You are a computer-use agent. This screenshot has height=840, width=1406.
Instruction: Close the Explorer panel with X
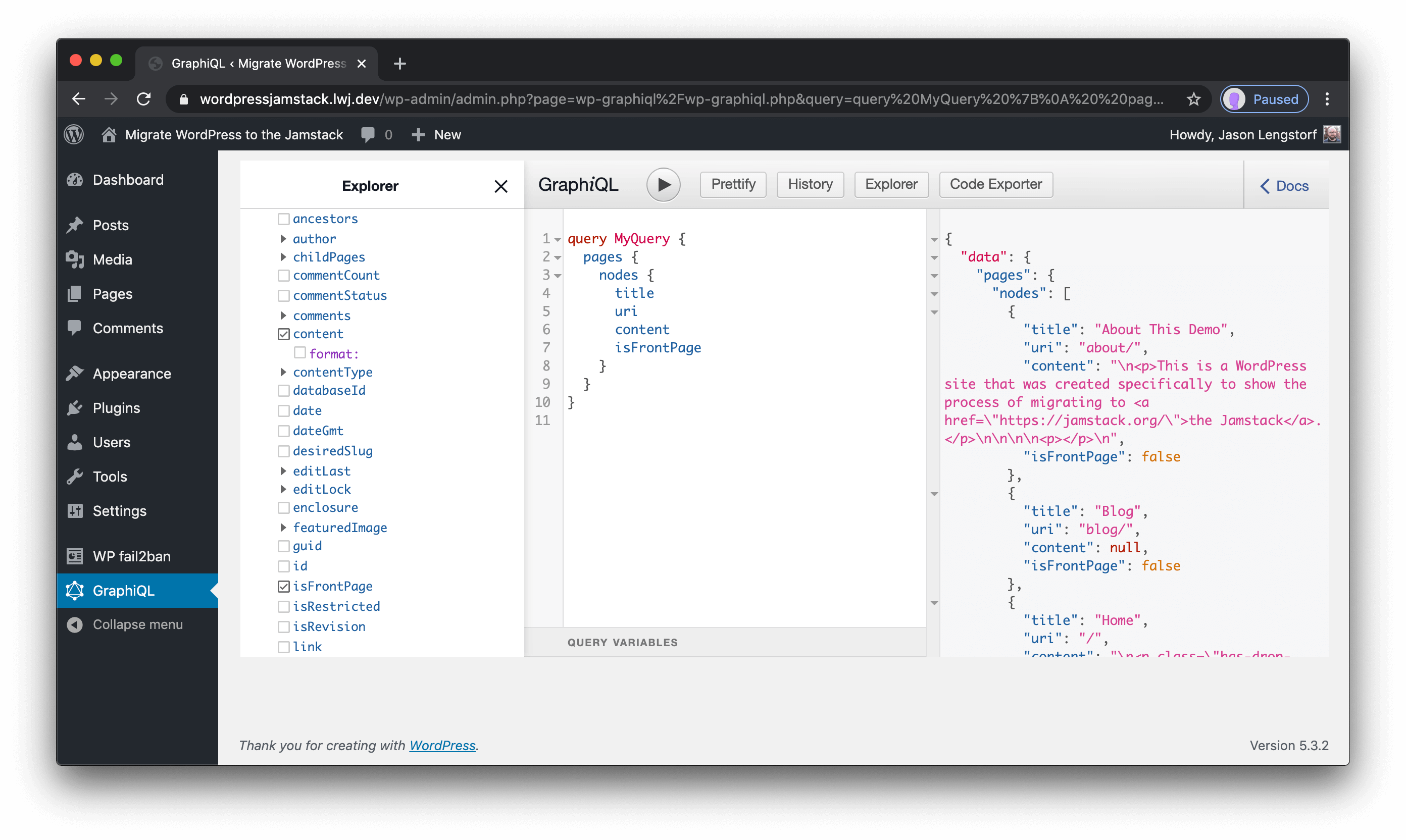(501, 186)
